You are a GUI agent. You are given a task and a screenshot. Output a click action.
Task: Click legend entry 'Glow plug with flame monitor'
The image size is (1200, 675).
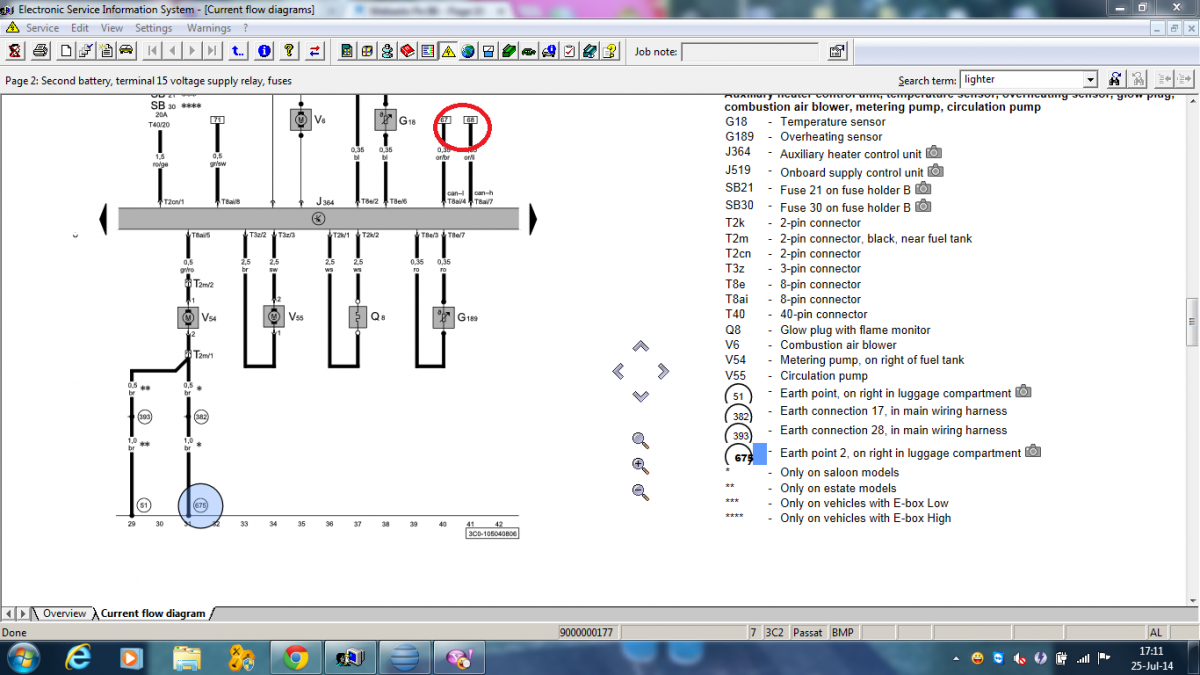click(855, 330)
